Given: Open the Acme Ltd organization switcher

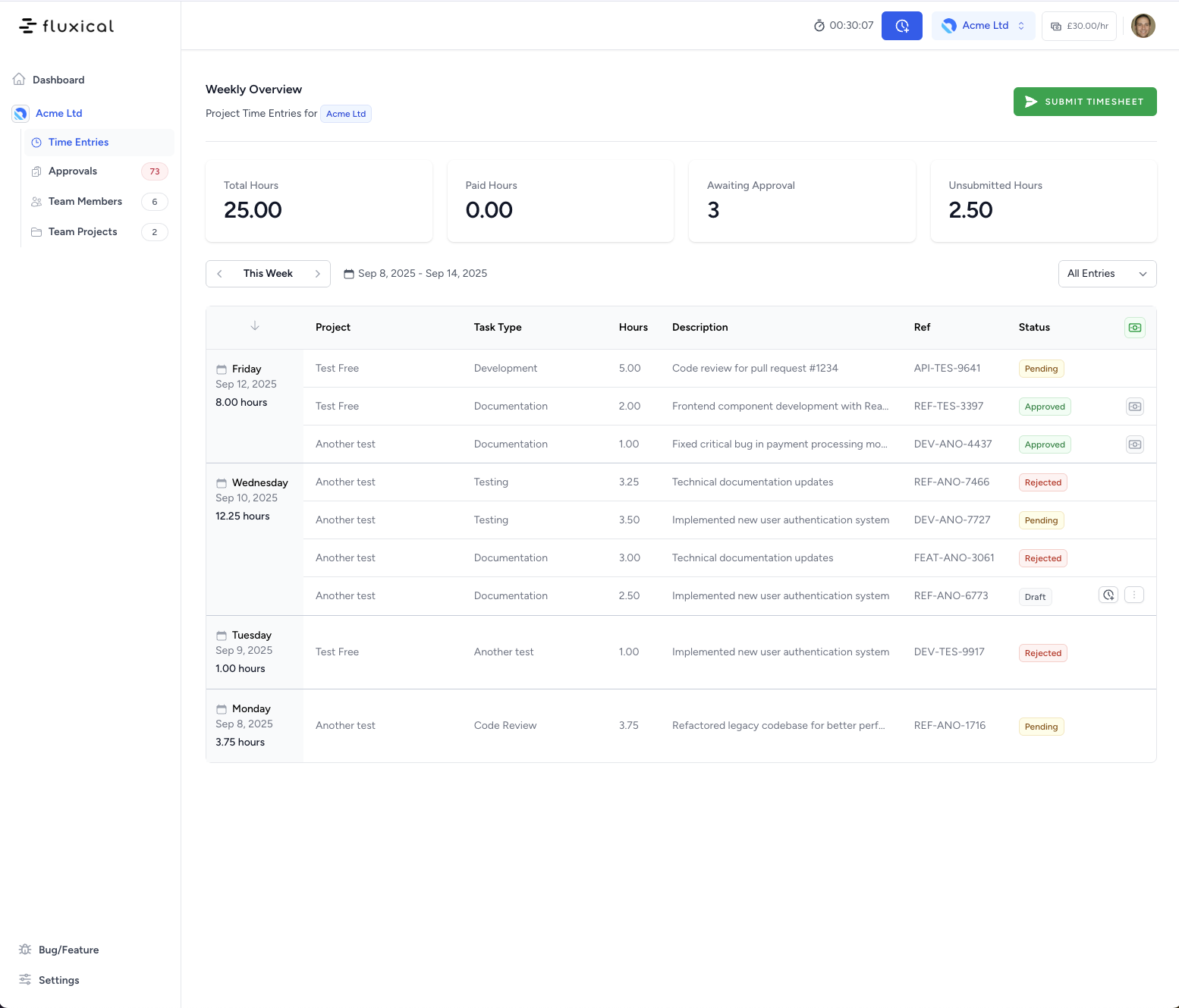Looking at the screenshot, I should [982, 26].
